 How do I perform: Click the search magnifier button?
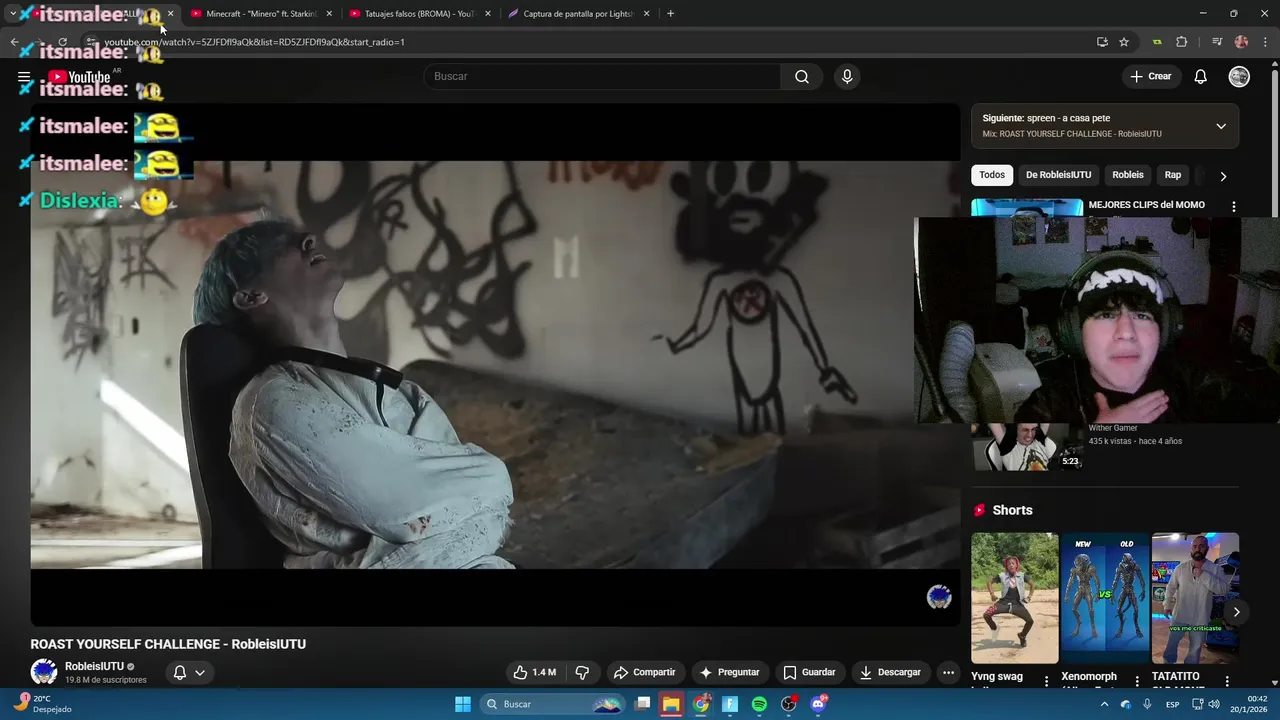802,77
